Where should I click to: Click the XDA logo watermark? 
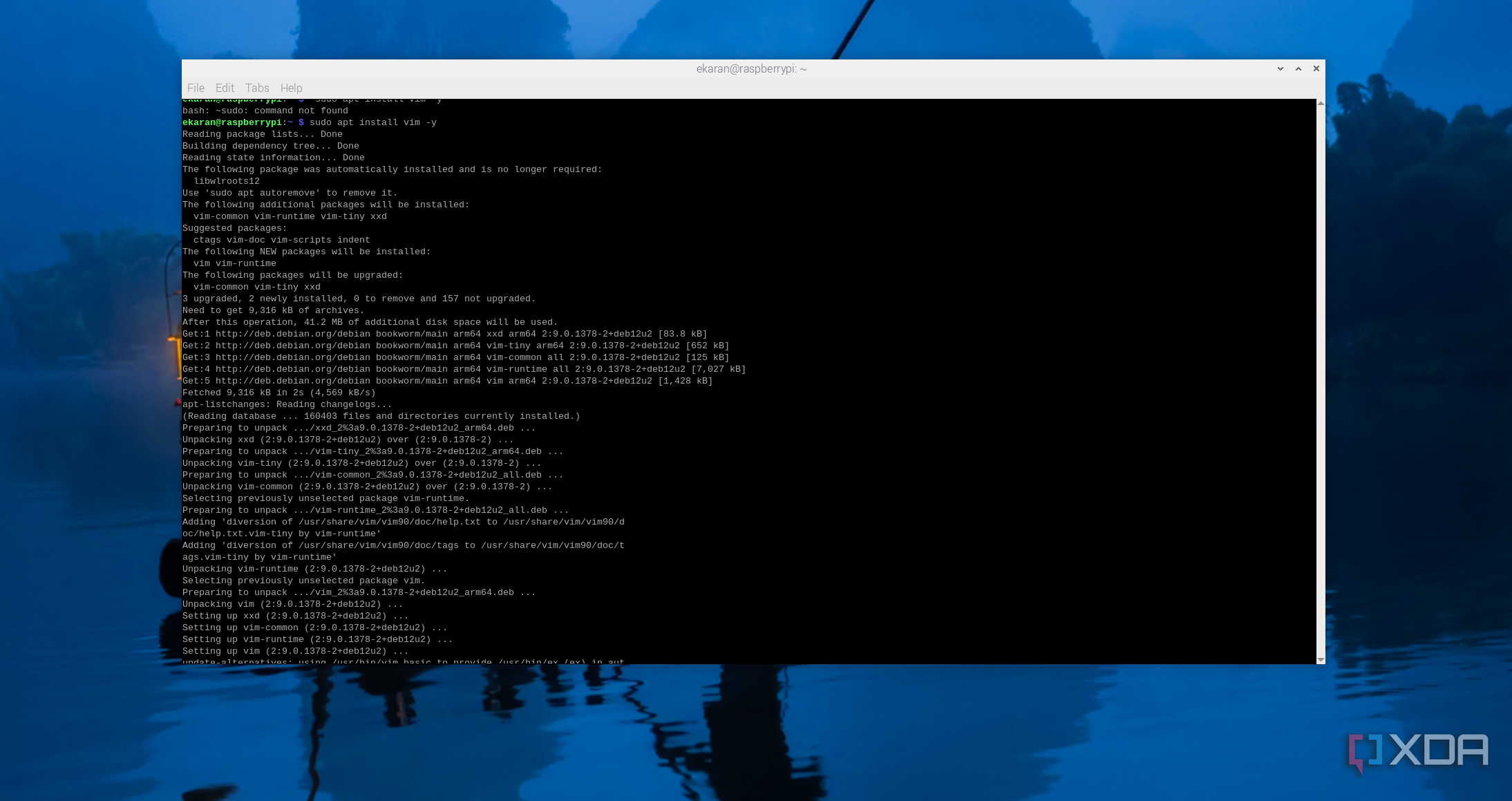tap(1418, 751)
